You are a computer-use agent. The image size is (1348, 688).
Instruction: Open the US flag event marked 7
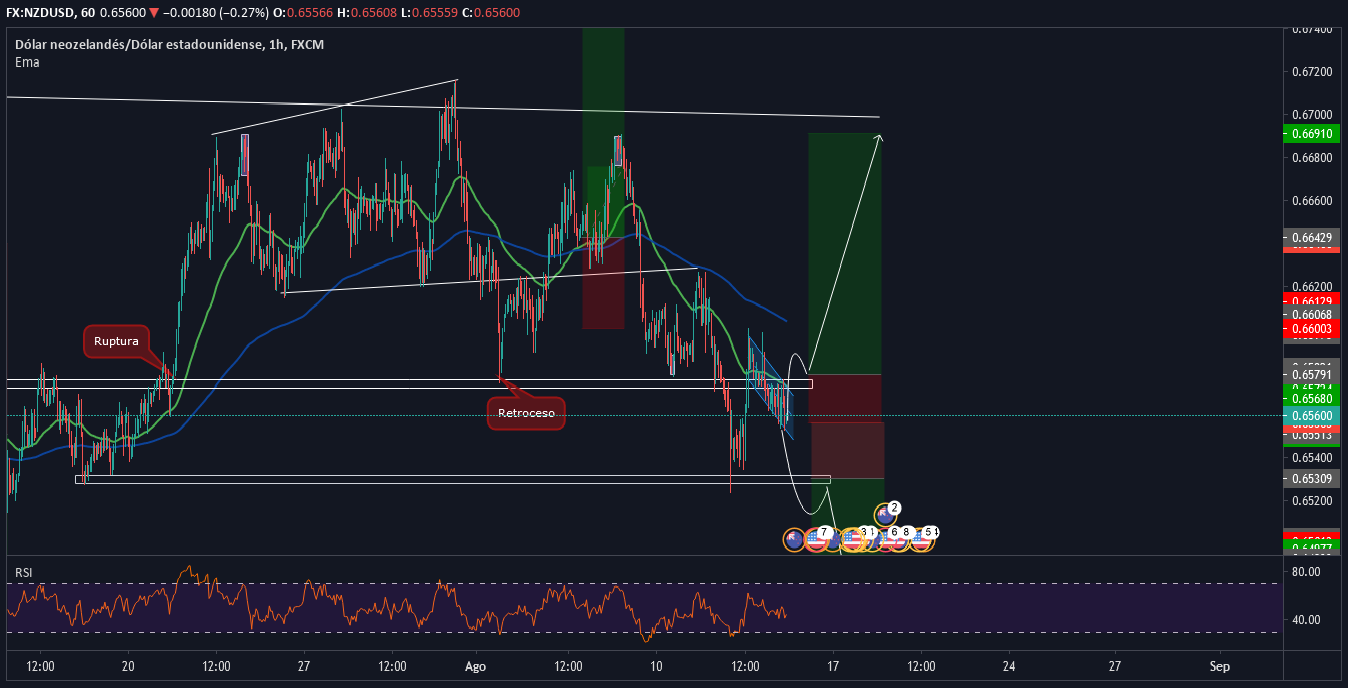coord(817,540)
